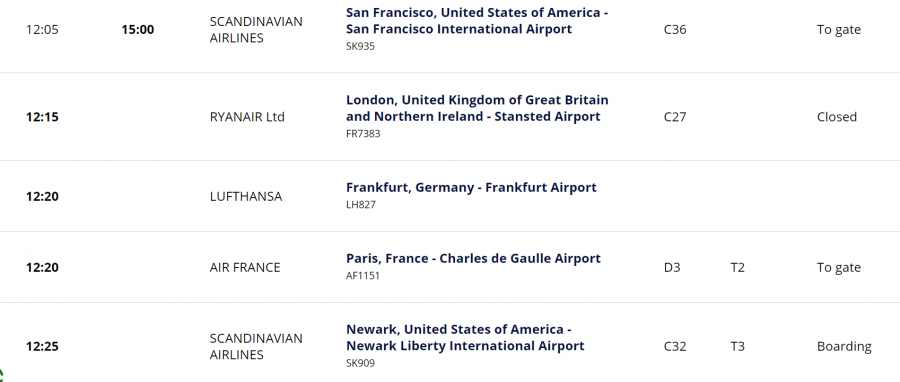The height and width of the screenshot is (382, 900).
Task: Click flight number FR7383
Action: coord(363,134)
